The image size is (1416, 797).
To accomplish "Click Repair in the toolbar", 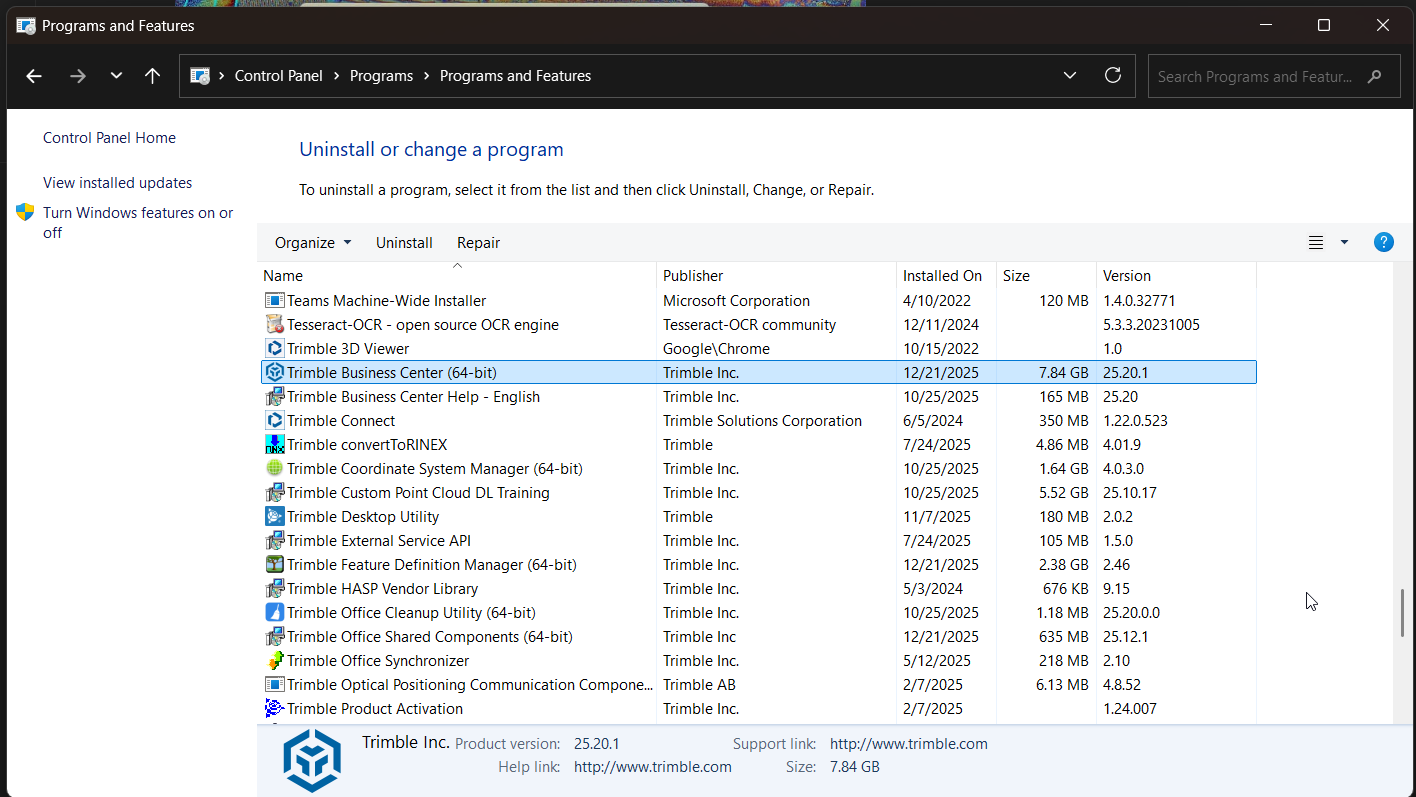I will [478, 243].
